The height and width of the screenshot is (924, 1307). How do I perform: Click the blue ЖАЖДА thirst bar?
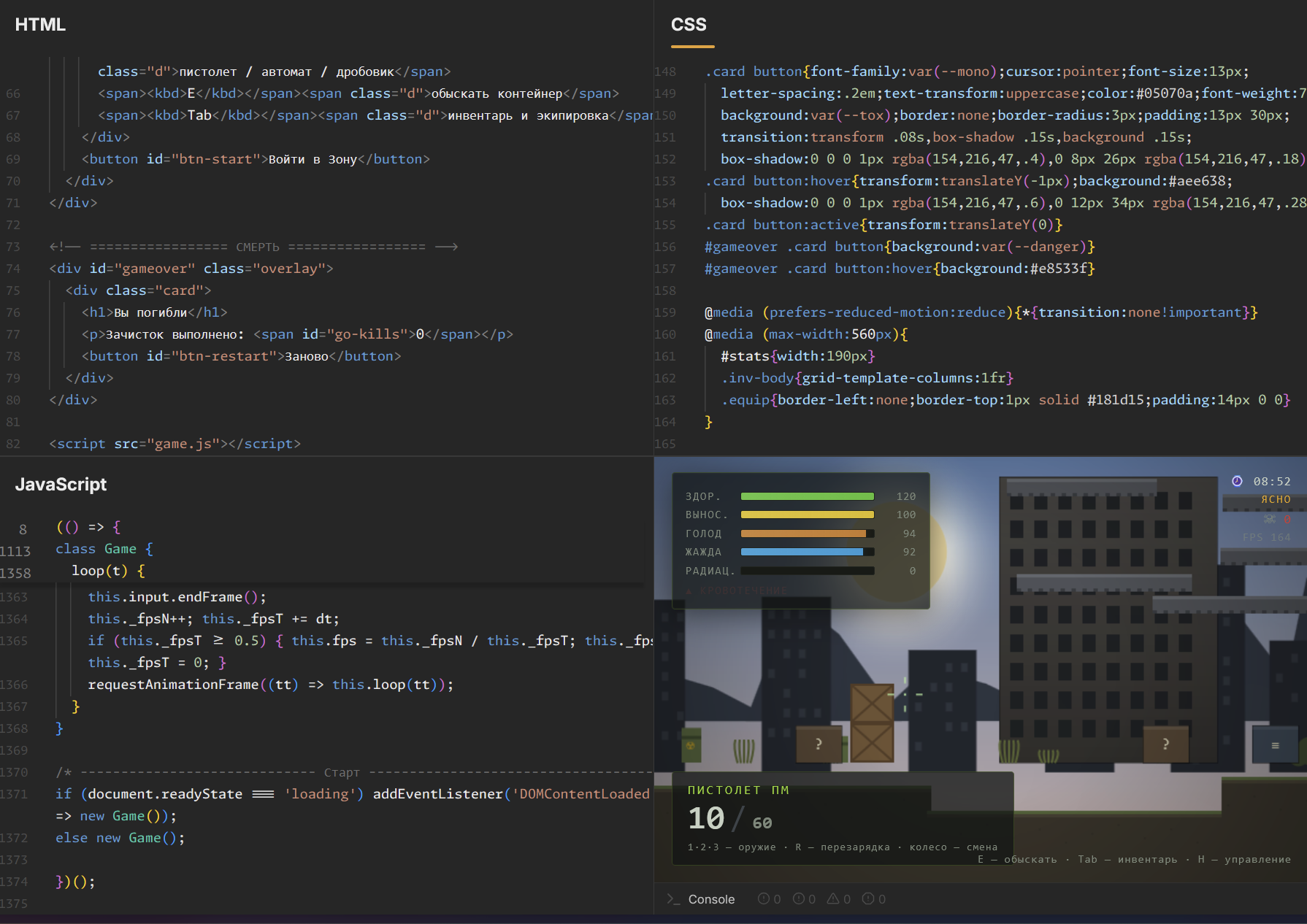tap(808, 552)
